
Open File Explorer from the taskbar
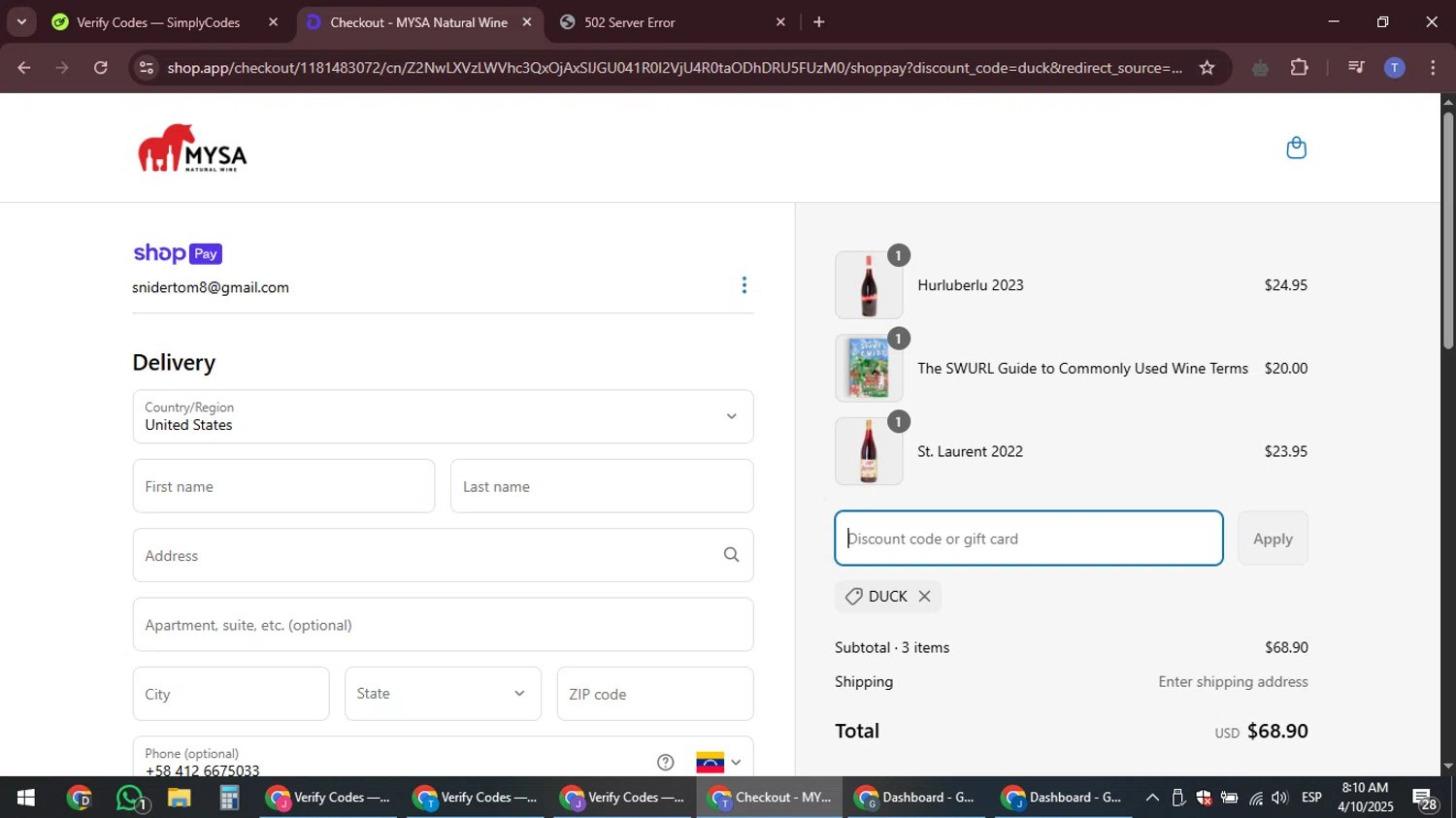point(179,798)
